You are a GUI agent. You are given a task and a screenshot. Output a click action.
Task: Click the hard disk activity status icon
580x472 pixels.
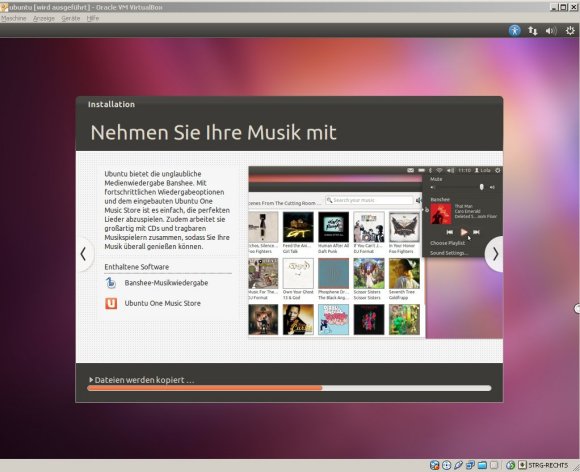[435, 465]
